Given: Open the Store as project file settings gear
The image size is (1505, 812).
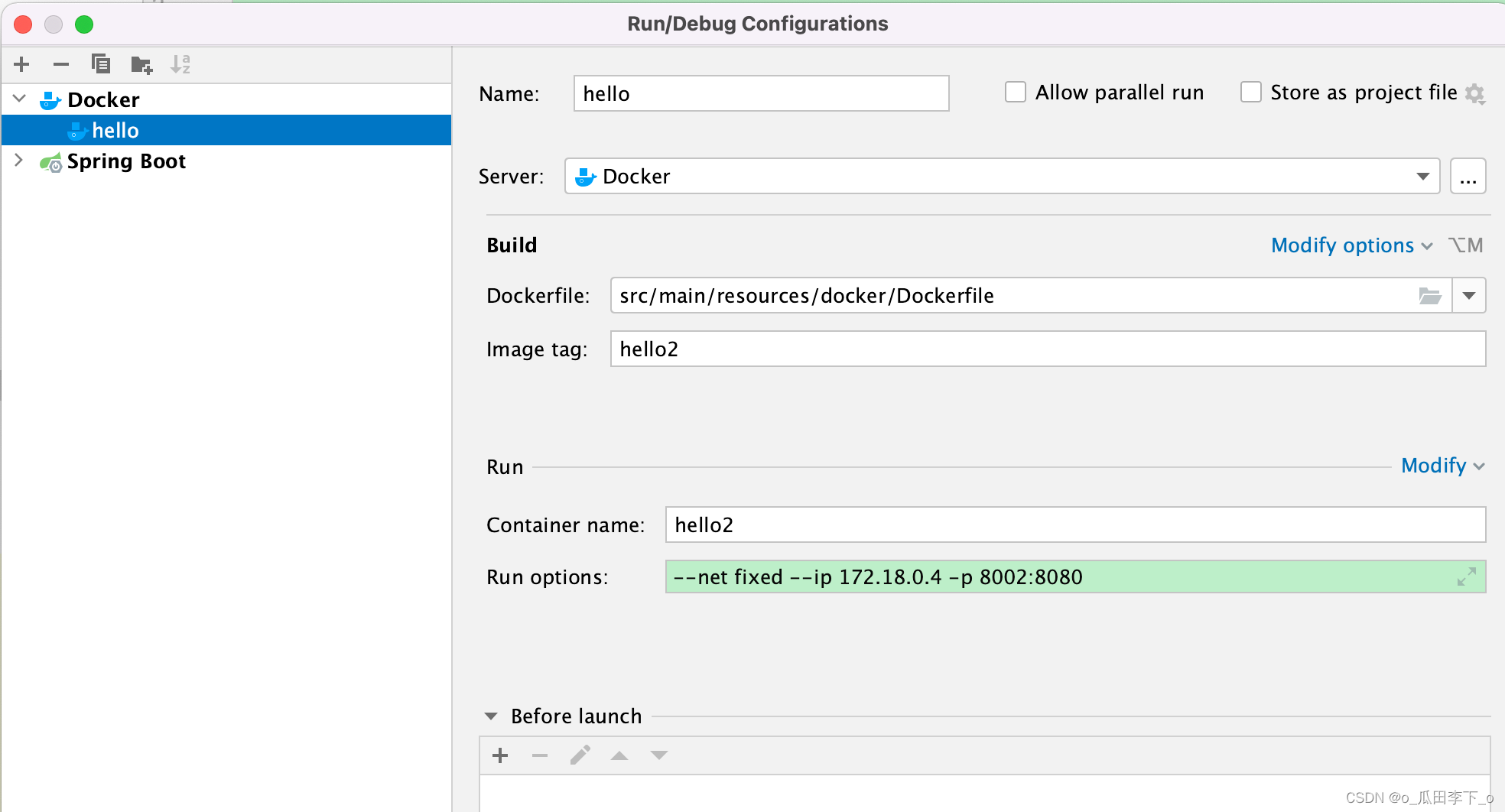Looking at the screenshot, I should click(1474, 94).
